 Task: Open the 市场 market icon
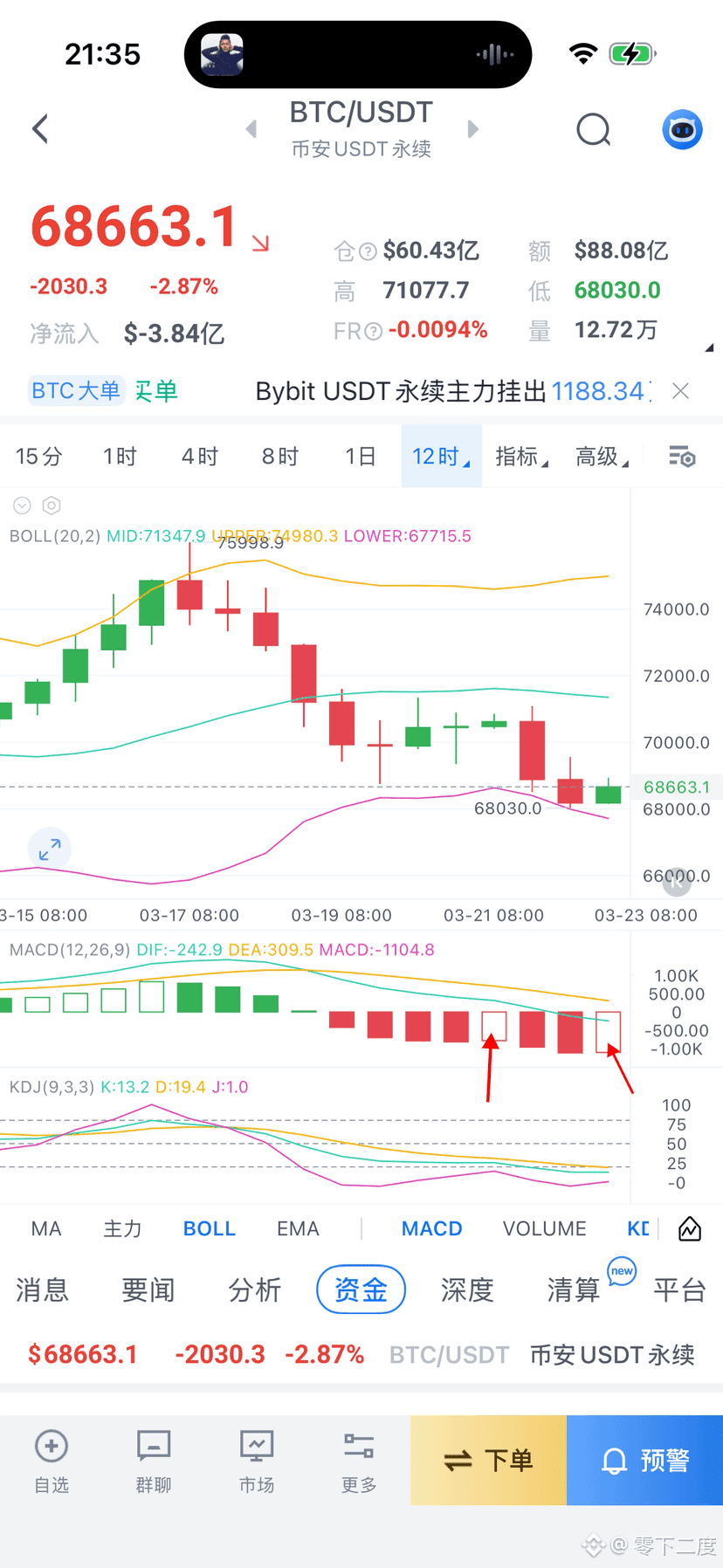pos(257,1447)
